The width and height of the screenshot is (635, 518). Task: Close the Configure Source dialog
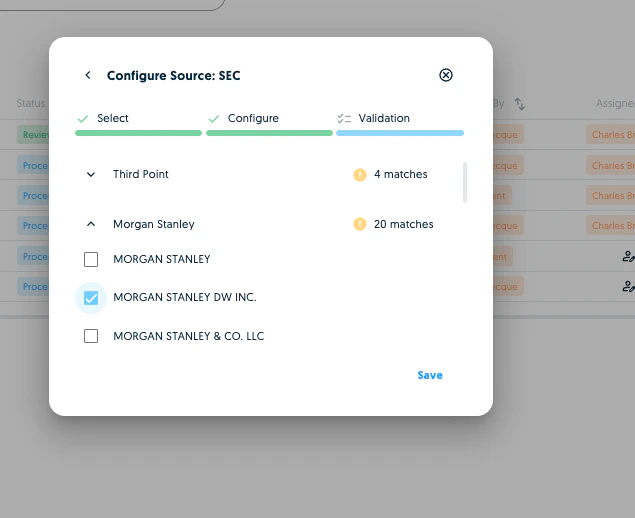tap(445, 75)
